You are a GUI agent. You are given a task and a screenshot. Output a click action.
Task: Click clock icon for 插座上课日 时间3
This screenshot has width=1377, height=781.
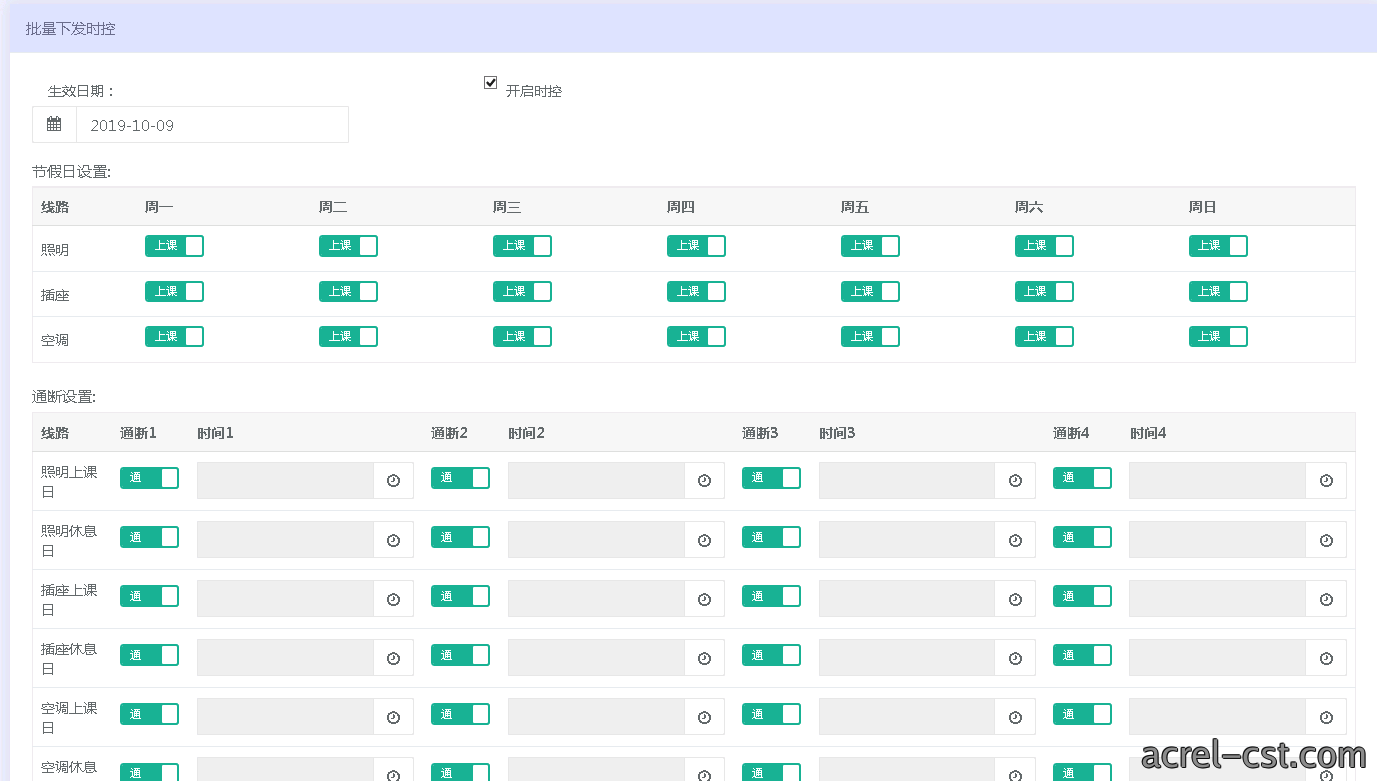tap(1015, 599)
